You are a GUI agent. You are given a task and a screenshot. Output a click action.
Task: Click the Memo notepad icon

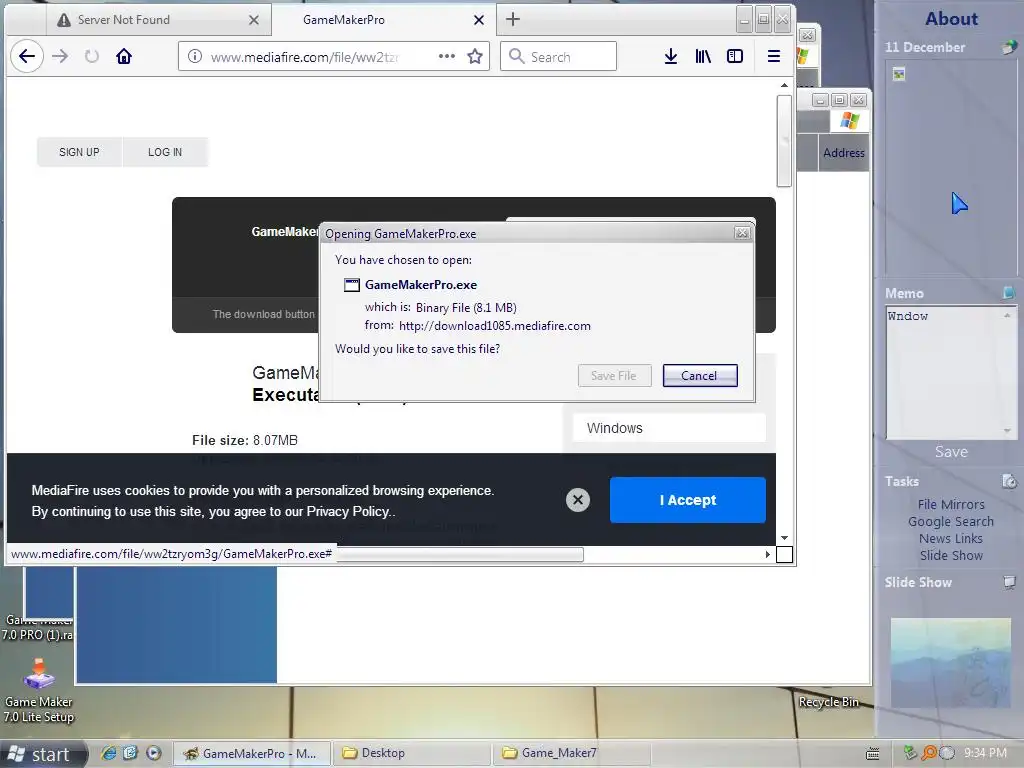click(x=1009, y=293)
